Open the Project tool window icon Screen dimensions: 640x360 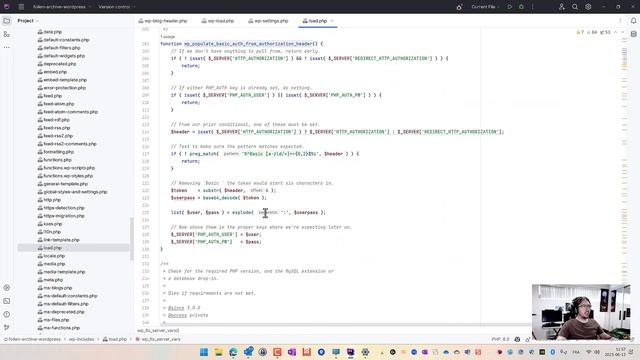pyautogui.click(x=7, y=20)
